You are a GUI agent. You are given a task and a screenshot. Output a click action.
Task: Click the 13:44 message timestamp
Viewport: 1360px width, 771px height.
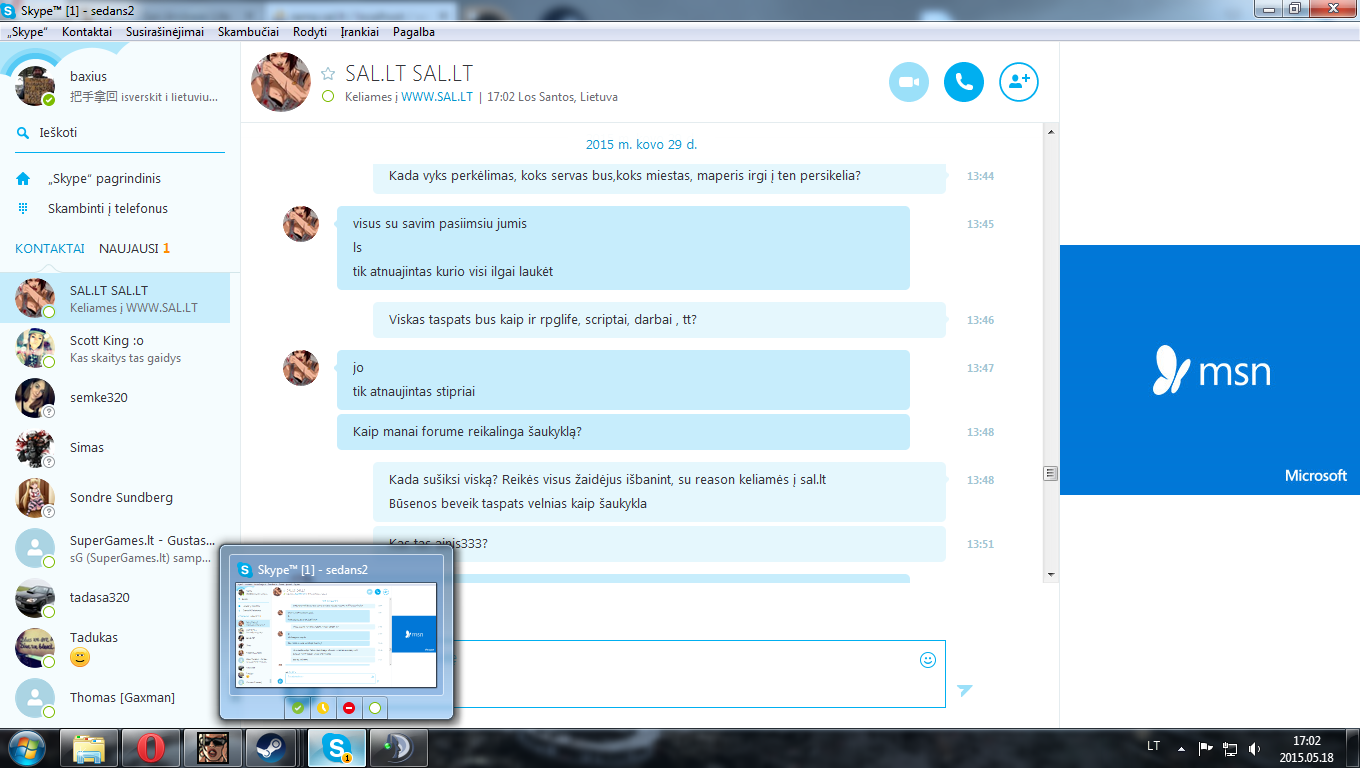(x=980, y=176)
